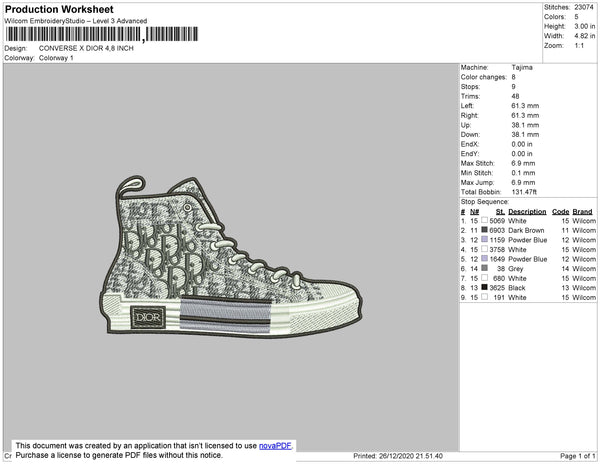Select the Machine value "Tajima"

(522, 67)
